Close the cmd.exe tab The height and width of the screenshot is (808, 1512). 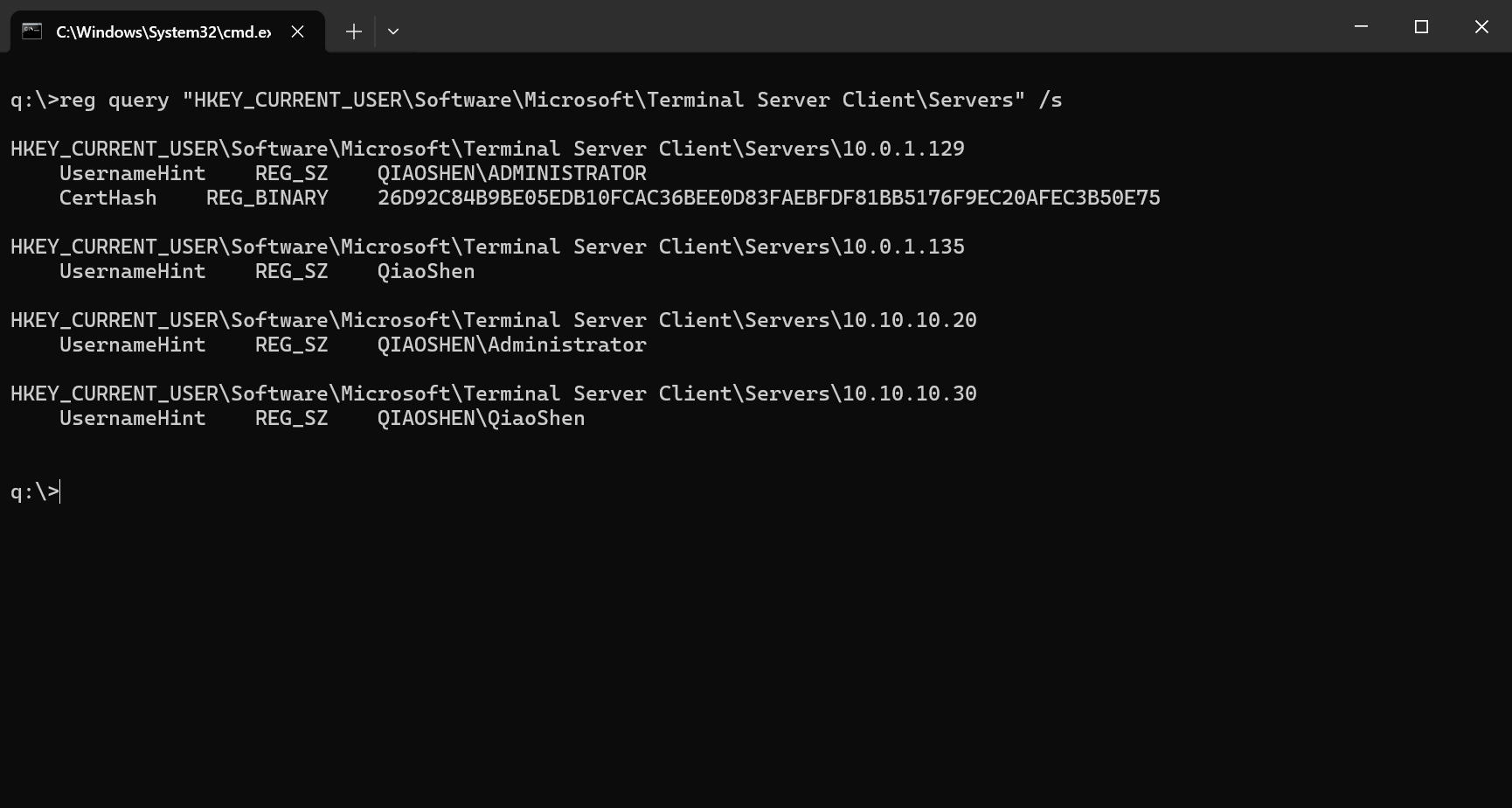point(298,31)
